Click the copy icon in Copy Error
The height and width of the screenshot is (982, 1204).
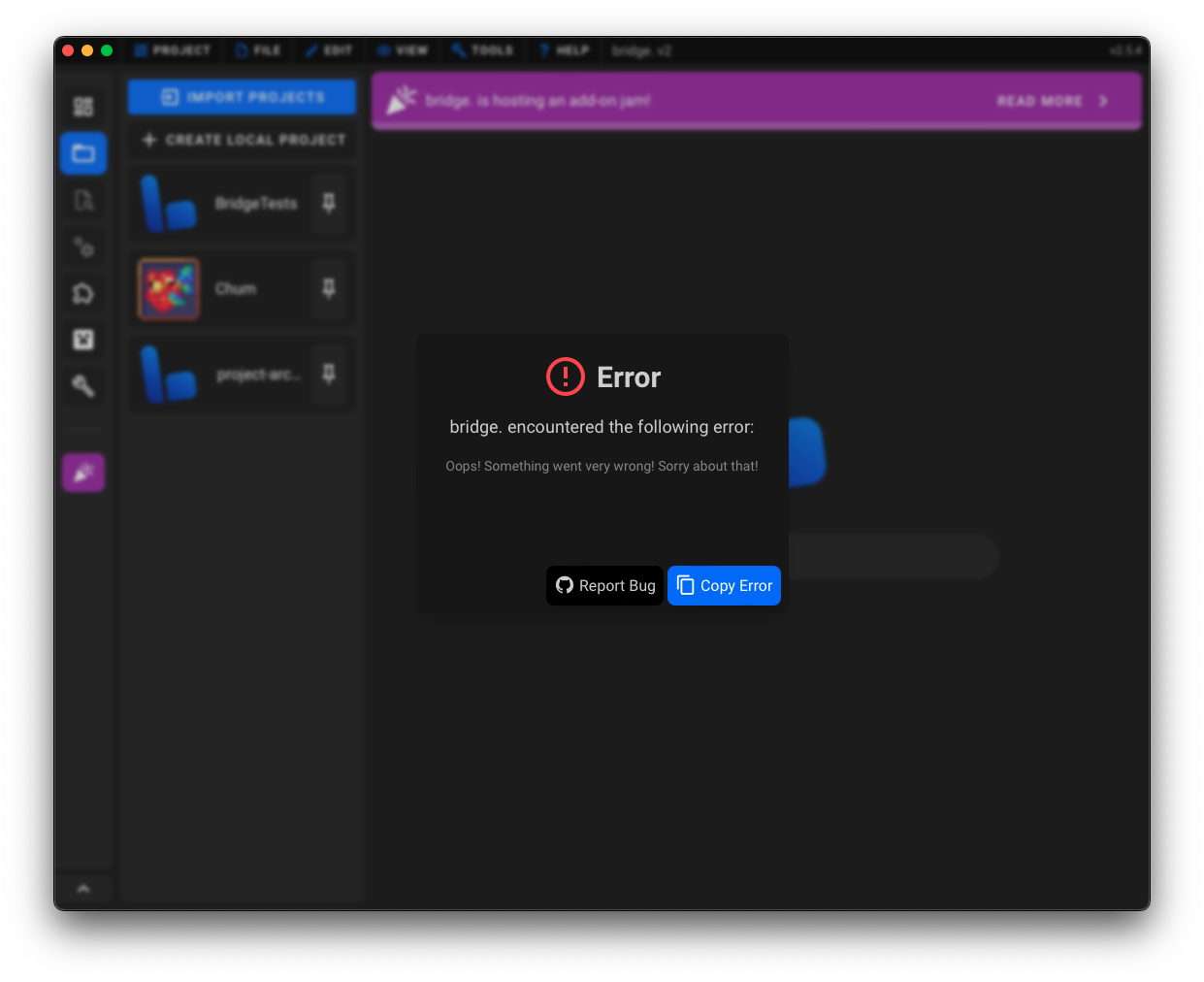685,585
